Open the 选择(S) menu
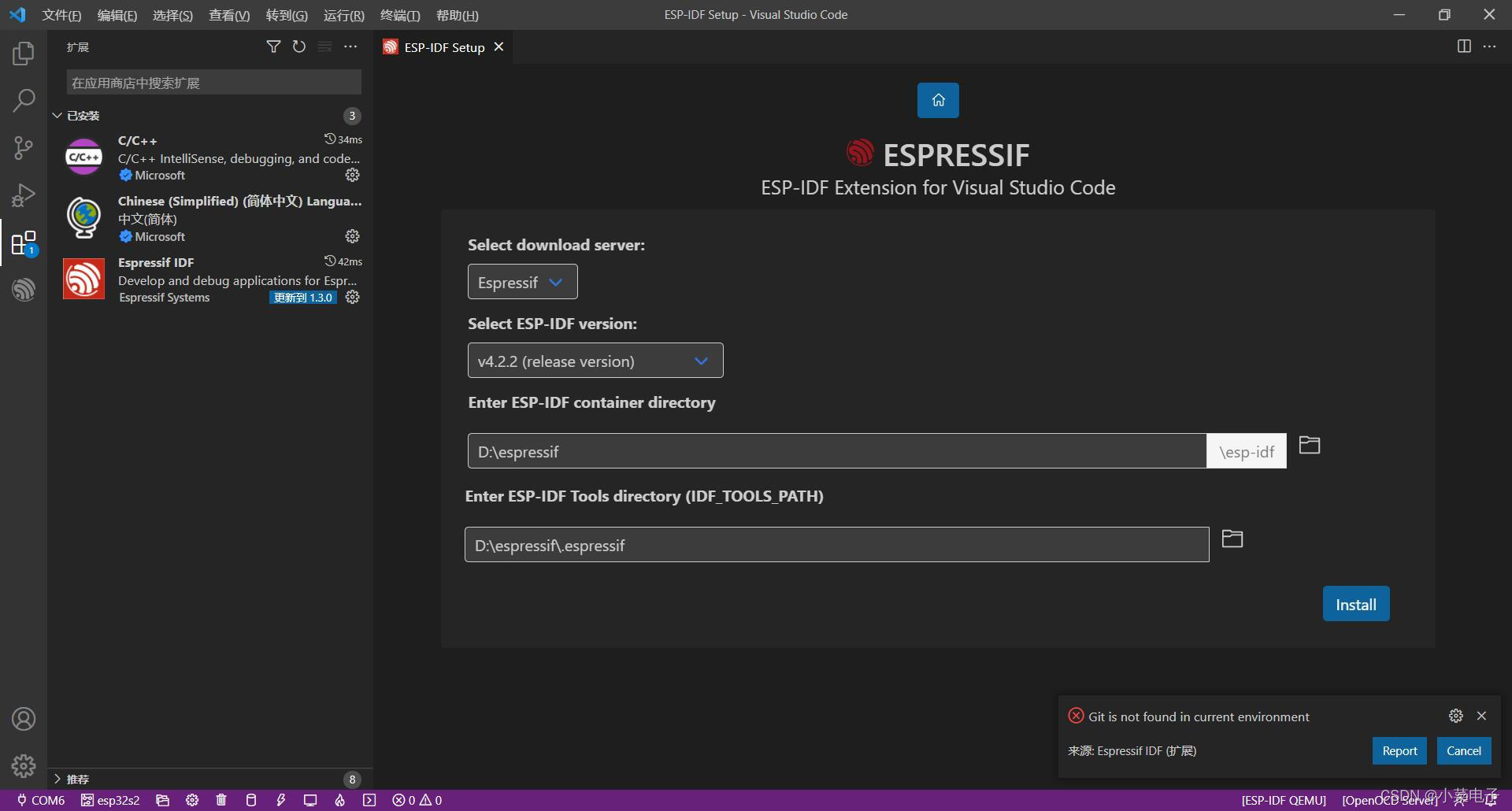 pyautogui.click(x=172, y=15)
